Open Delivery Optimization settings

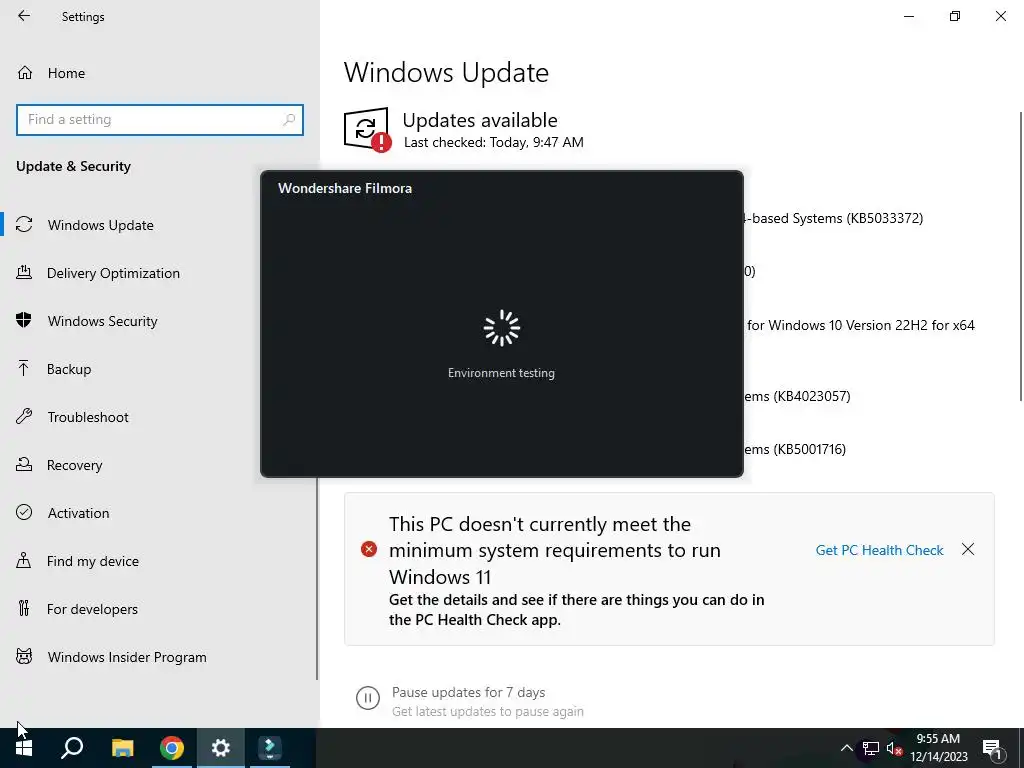coord(113,273)
